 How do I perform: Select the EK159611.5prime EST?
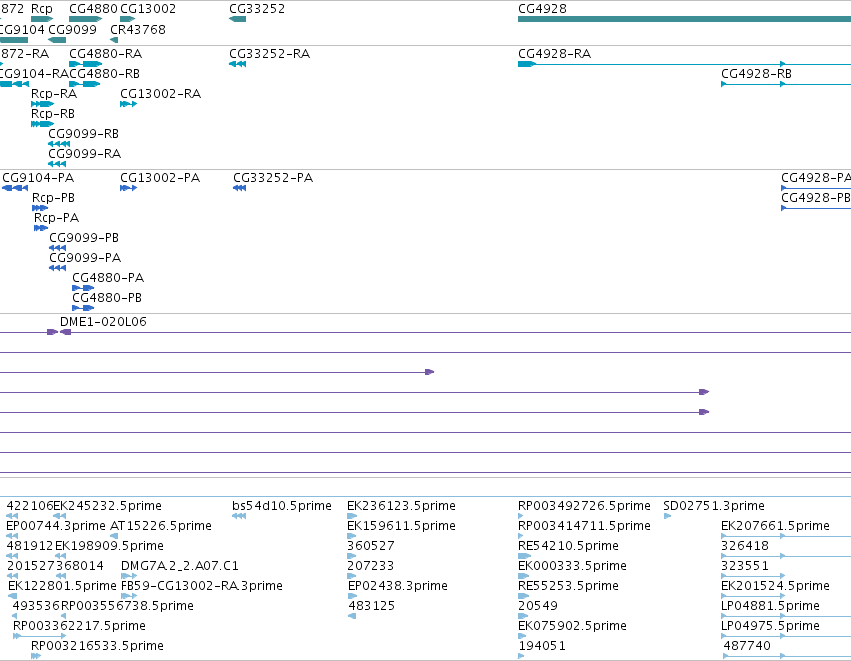[x=401, y=526]
